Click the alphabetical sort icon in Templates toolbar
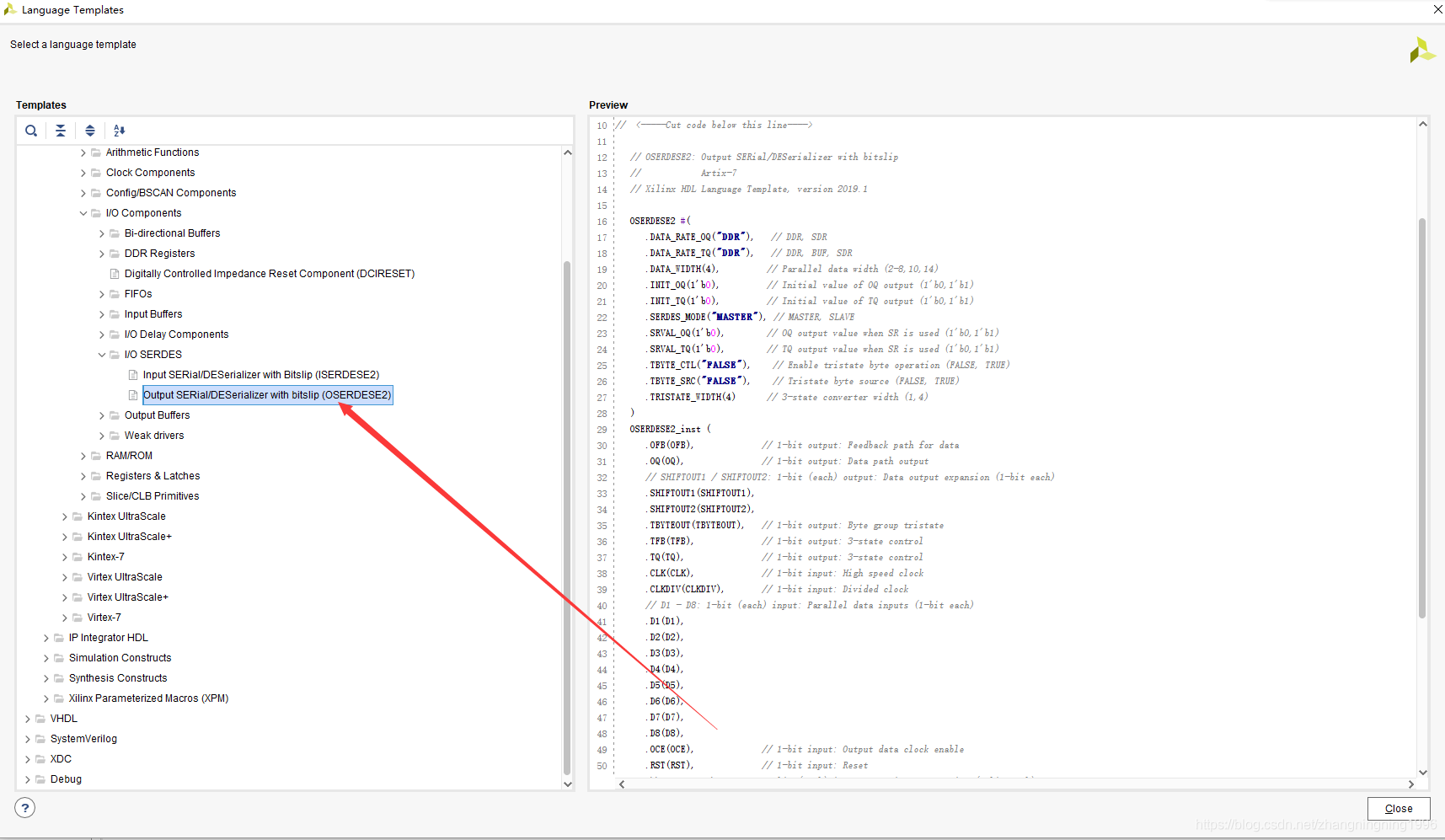Image resolution: width=1445 pixels, height=840 pixels. pyautogui.click(x=120, y=131)
